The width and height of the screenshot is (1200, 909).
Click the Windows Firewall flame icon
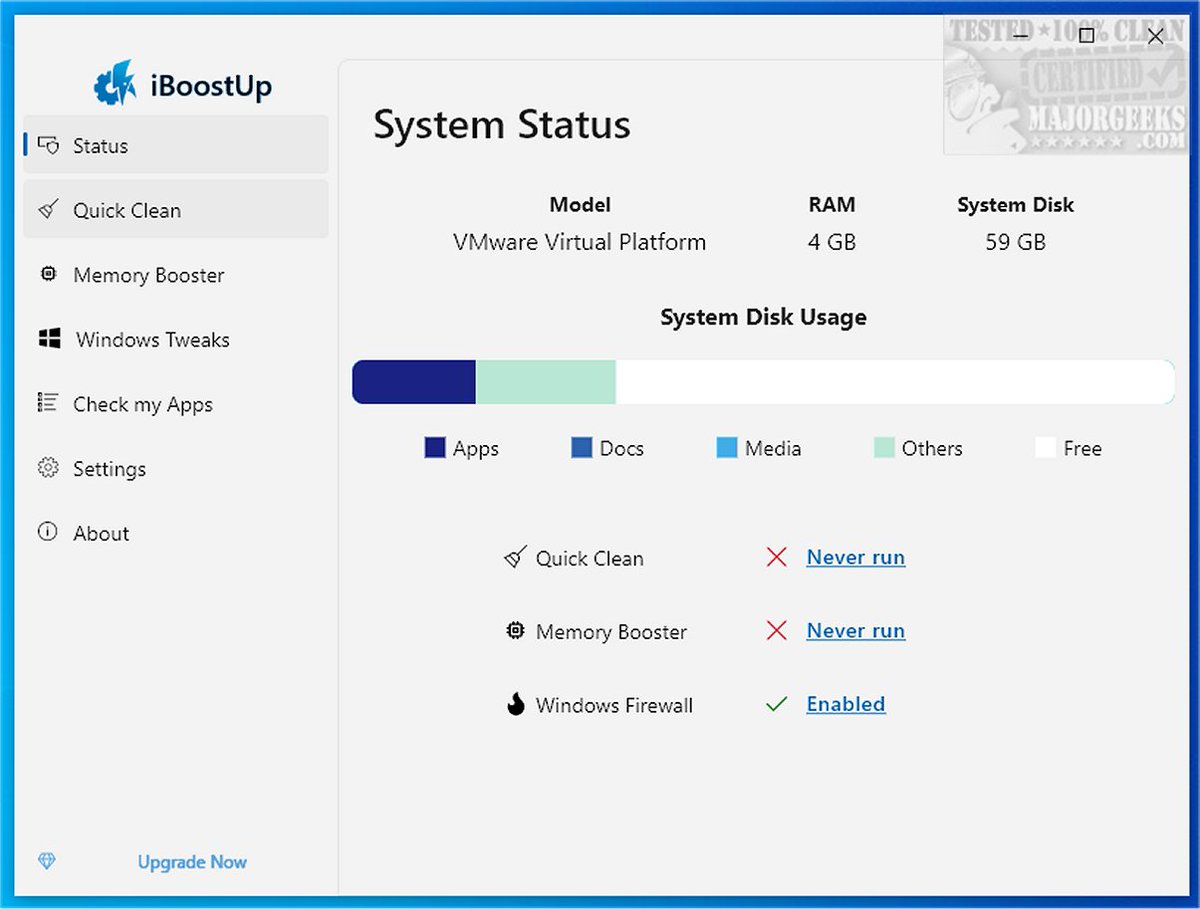pos(515,704)
